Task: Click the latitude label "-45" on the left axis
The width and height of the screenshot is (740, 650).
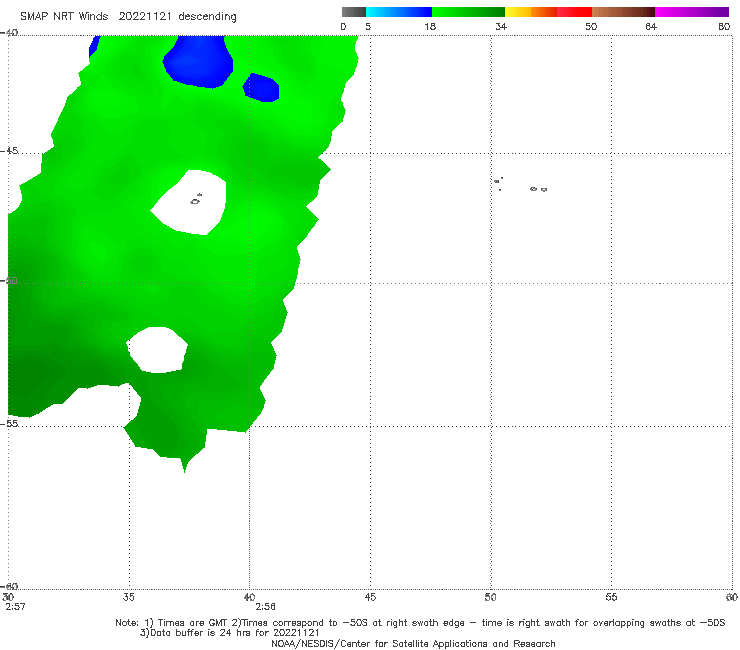Action: point(9,151)
